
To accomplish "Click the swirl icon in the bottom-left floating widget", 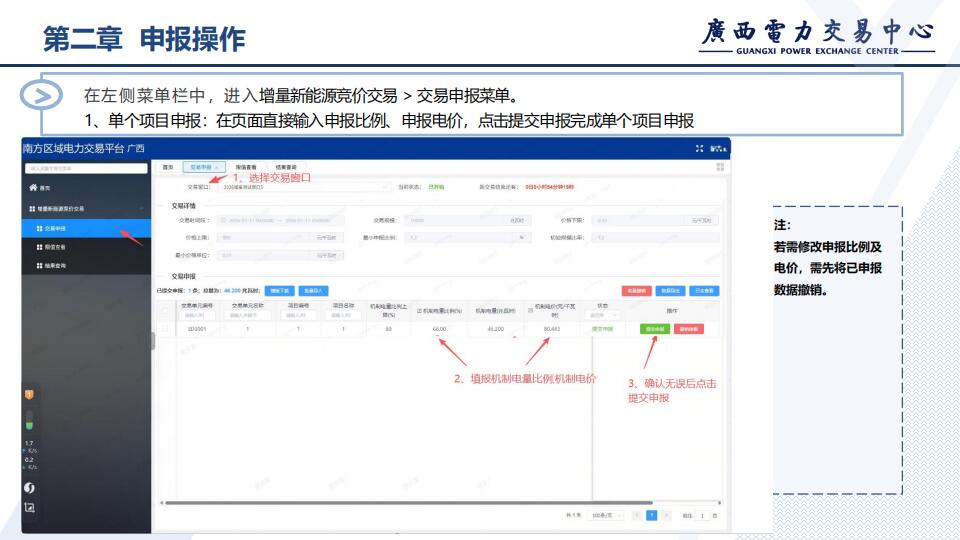I will 29,487.
